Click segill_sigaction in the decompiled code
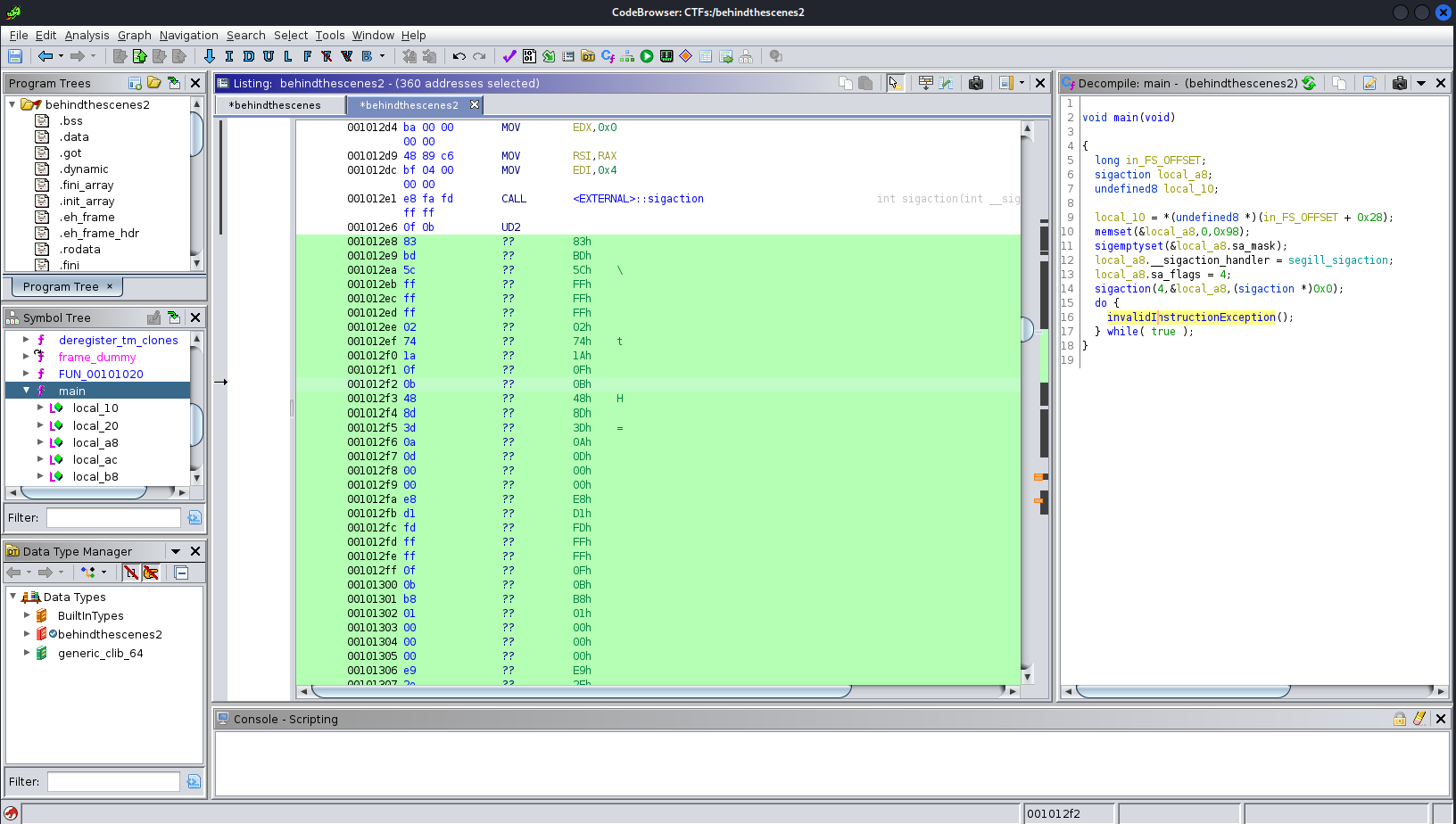Viewport: 1456px width, 824px height. pos(1338,260)
